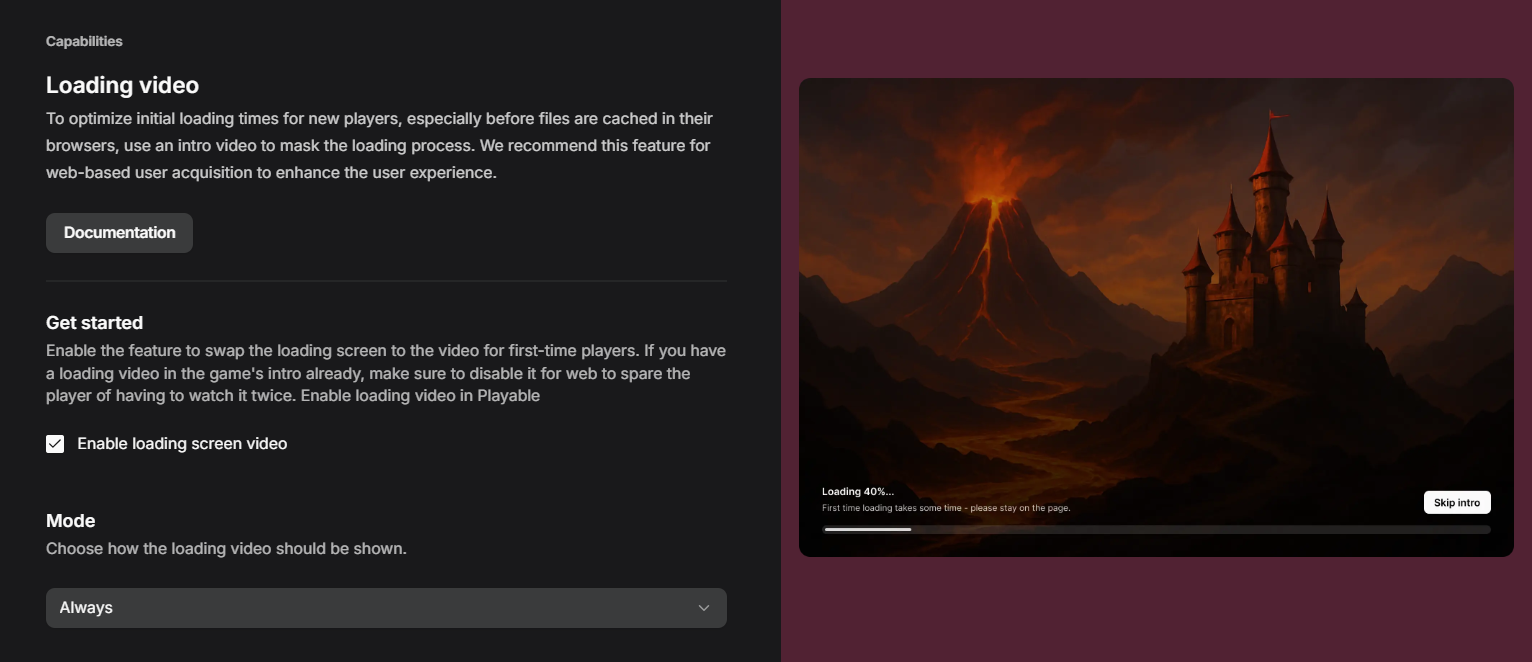Click the Choose how loading video shown text
This screenshot has width=1532, height=662.
click(x=226, y=549)
